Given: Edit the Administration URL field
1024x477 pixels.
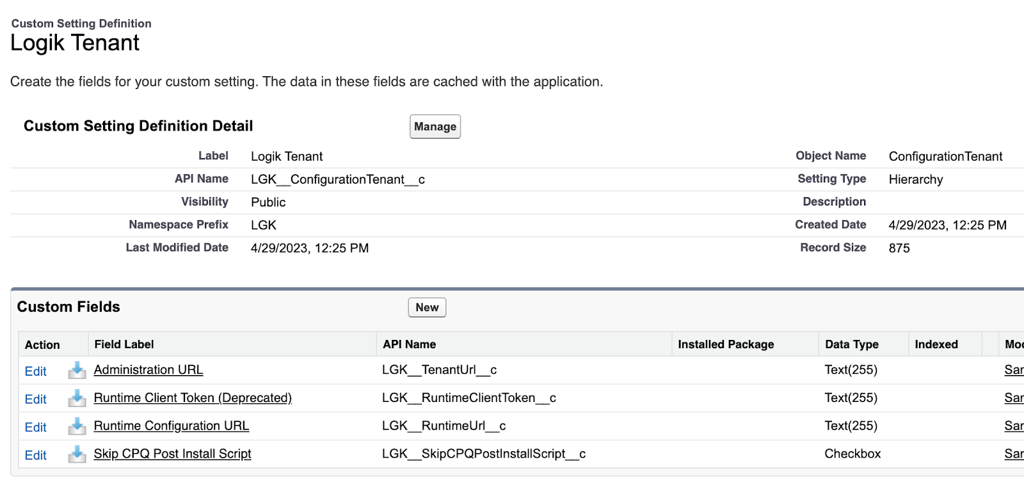Looking at the screenshot, I should (x=36, y=371).
